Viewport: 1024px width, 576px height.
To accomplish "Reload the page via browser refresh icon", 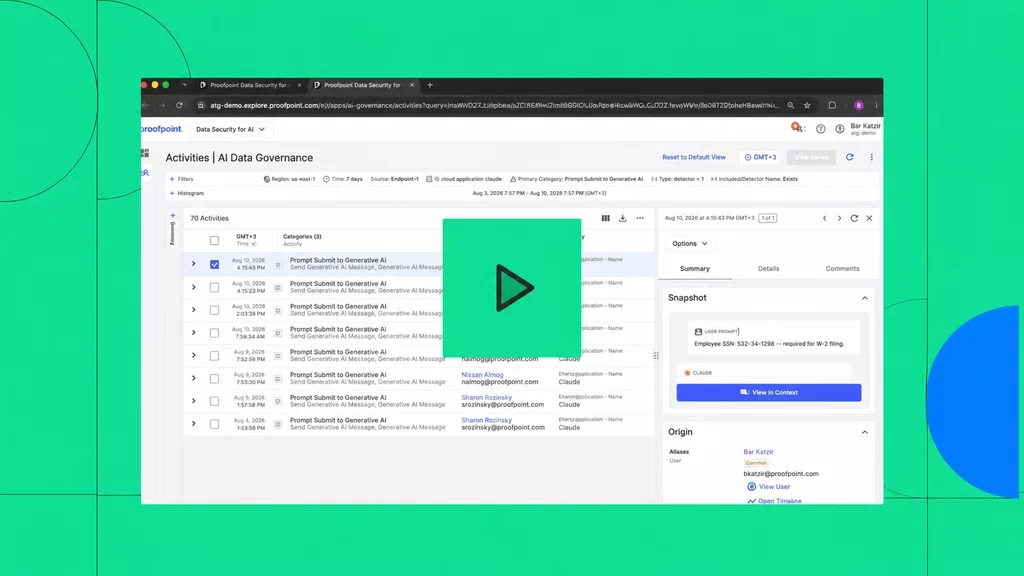I will (x=179, y=105).
